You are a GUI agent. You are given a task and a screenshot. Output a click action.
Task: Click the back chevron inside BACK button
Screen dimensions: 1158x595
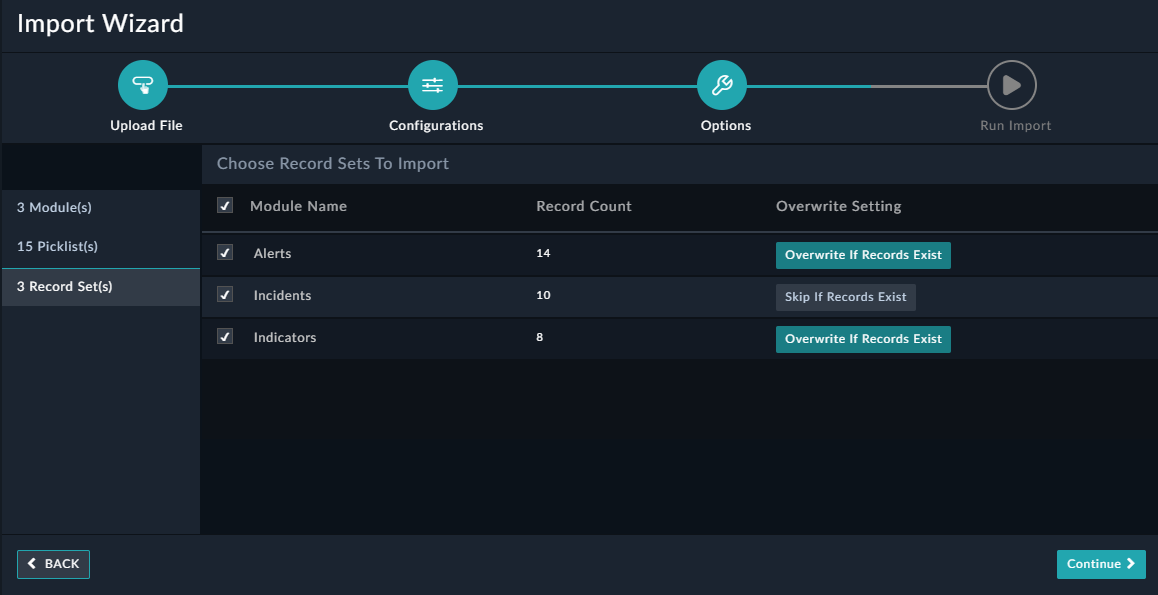[33, 564]
